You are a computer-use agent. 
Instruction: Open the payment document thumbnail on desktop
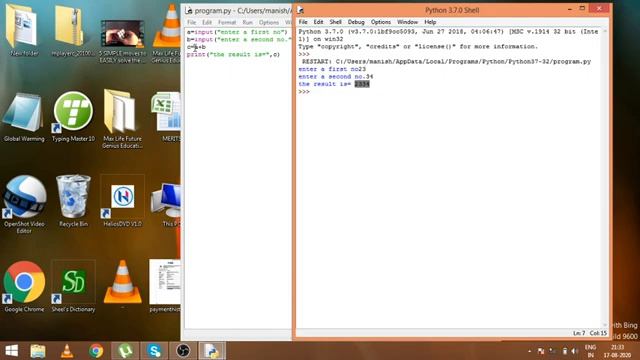[x=165, y=286]
